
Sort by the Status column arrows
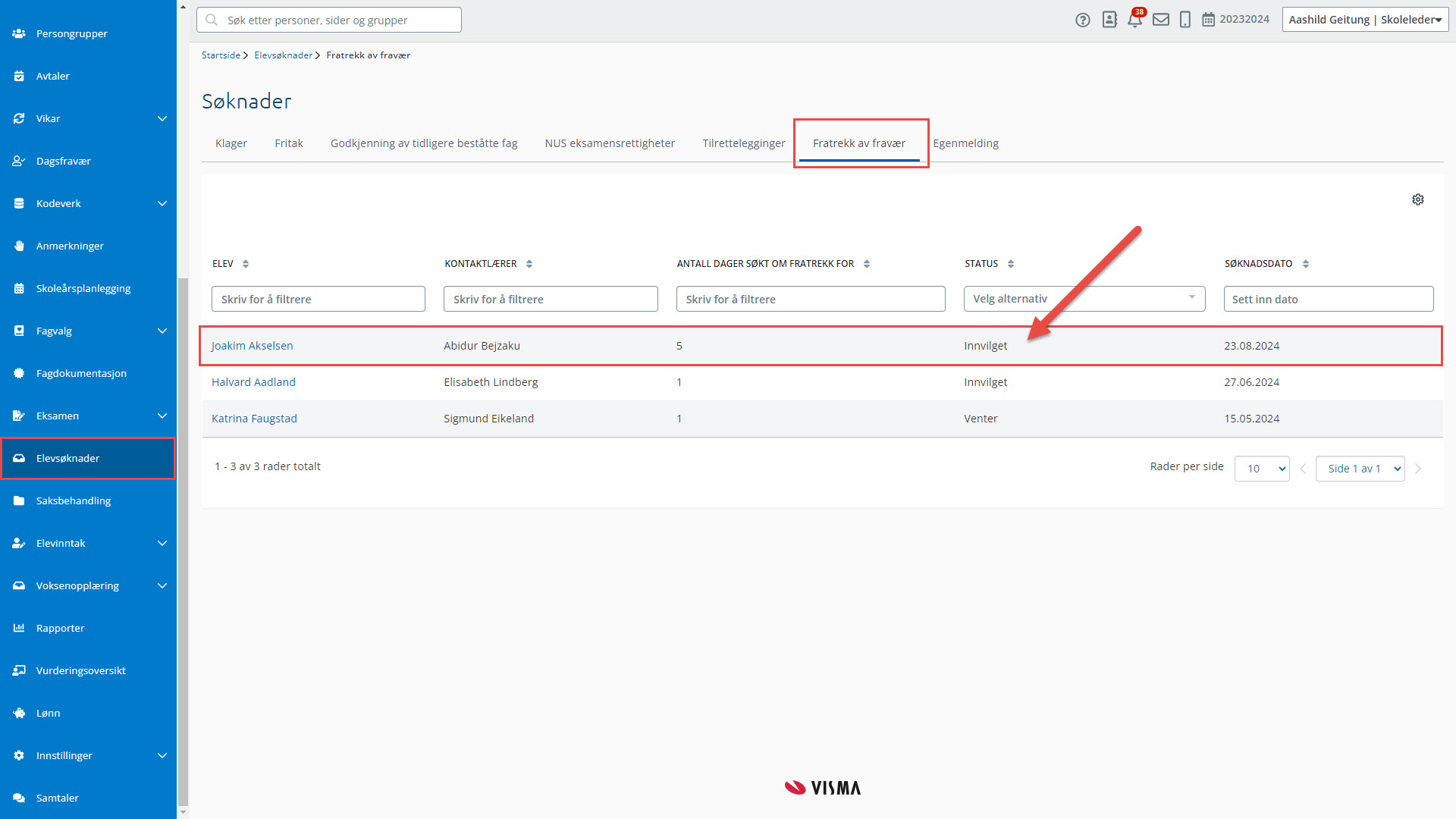(1010, 264)
